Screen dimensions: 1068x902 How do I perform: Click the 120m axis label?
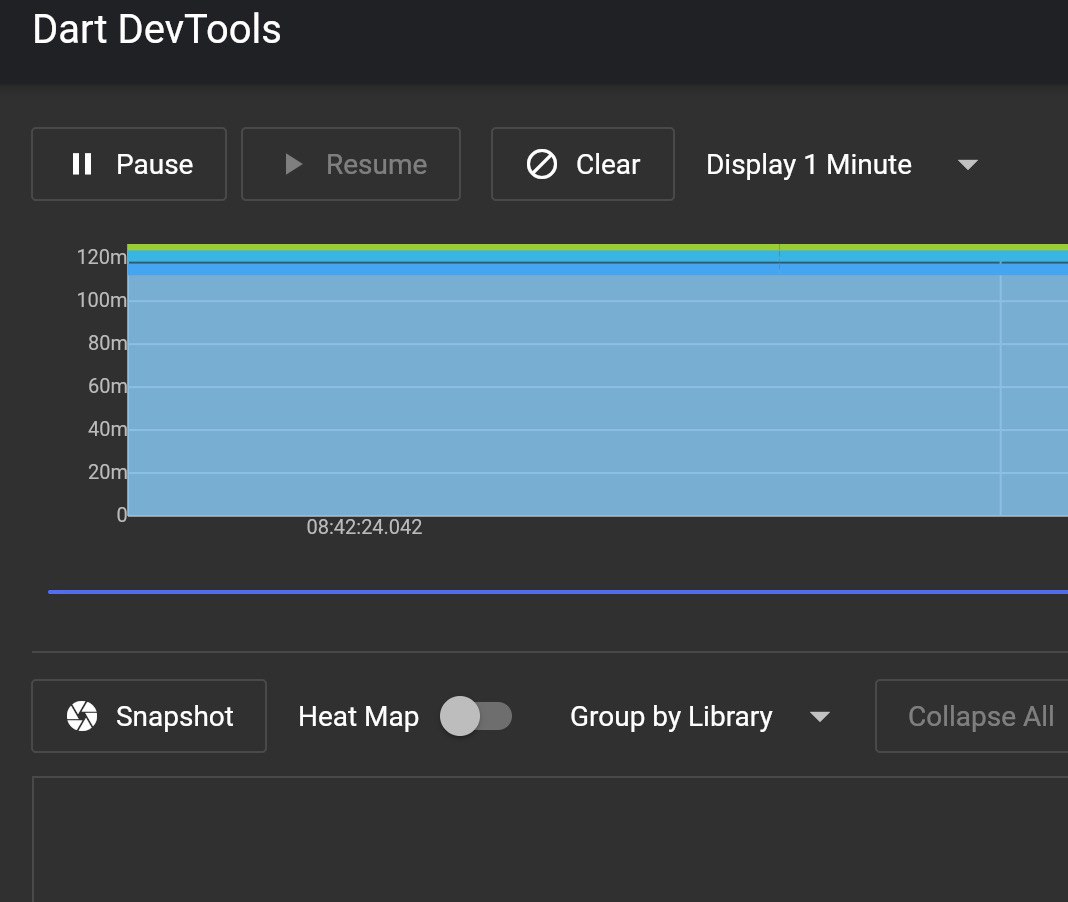(x=101, y=257)
